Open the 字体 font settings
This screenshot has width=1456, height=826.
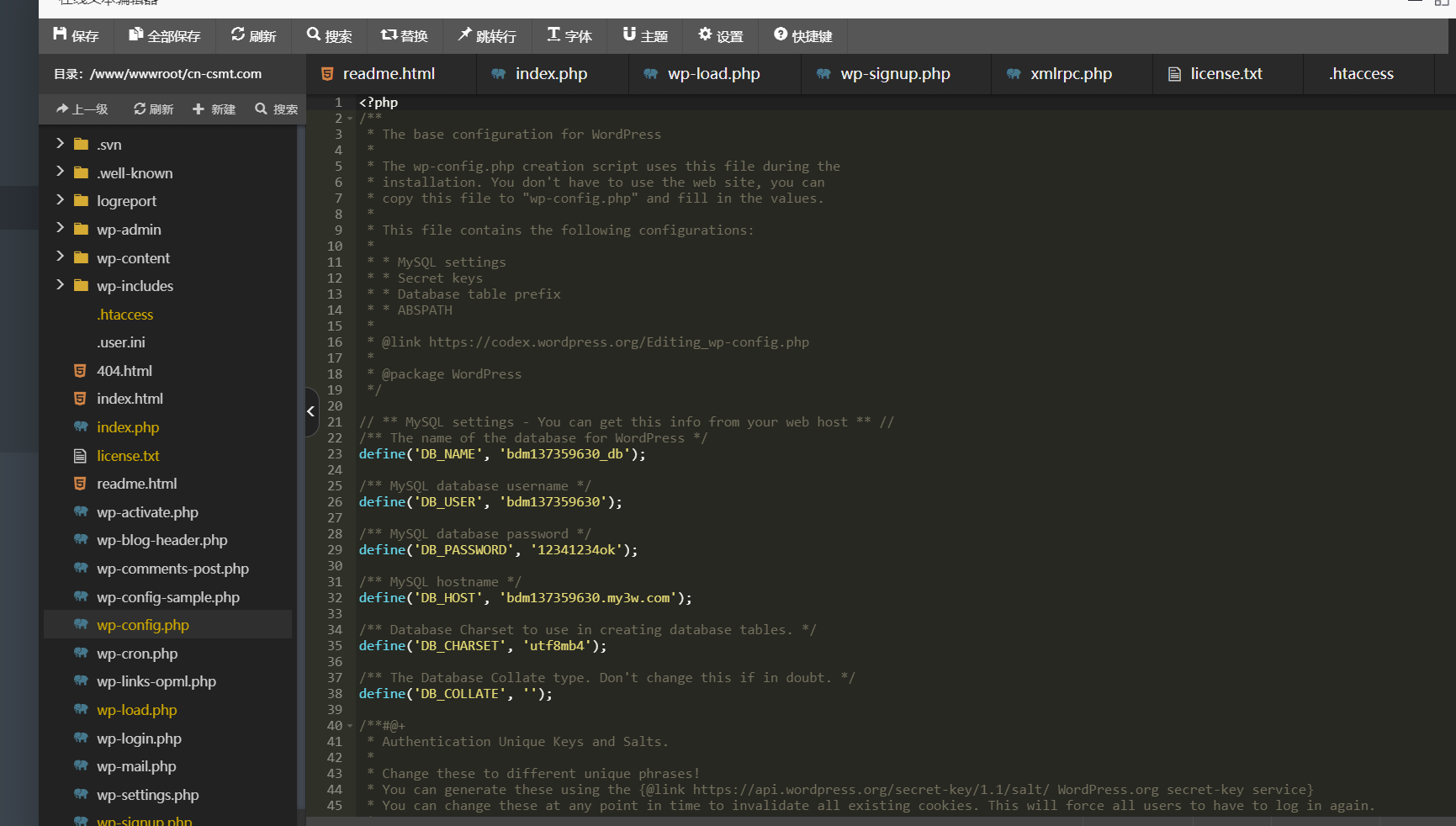pos(569,35)
